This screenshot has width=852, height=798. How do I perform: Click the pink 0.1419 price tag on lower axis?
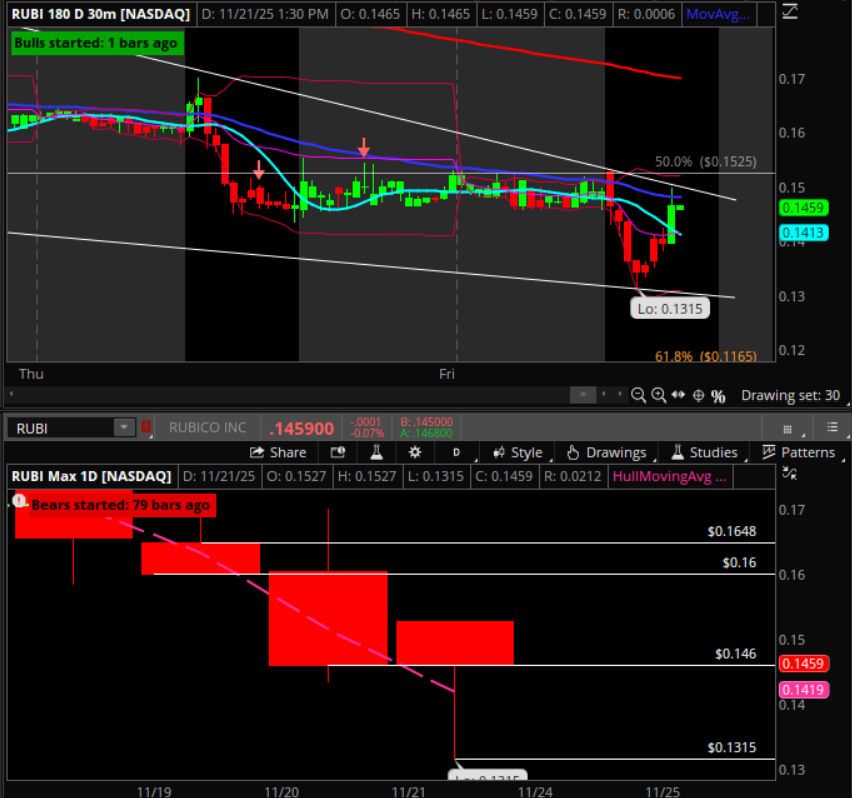(804, 690)
